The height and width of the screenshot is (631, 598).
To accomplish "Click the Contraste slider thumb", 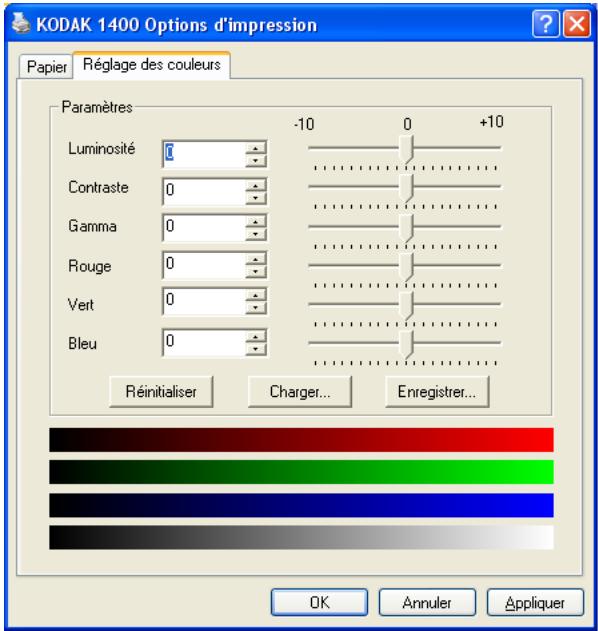I will [x=406, y=188].
